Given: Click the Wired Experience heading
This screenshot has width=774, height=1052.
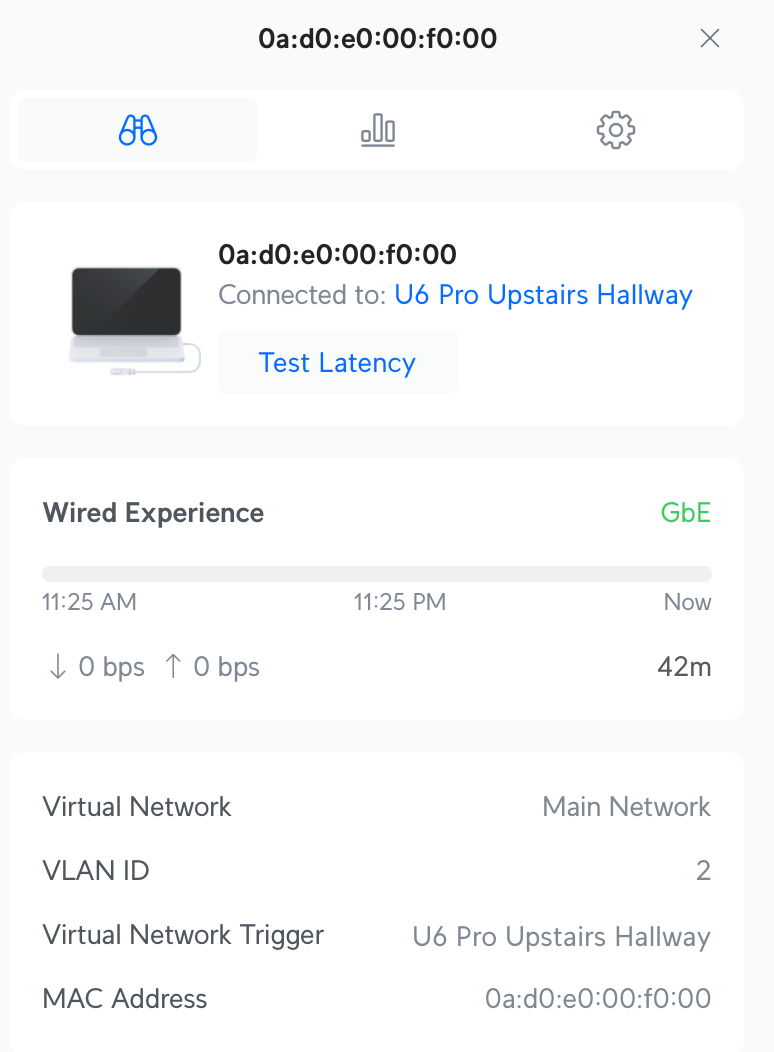Looking at the screenshot, I should (x=153, y=513).
